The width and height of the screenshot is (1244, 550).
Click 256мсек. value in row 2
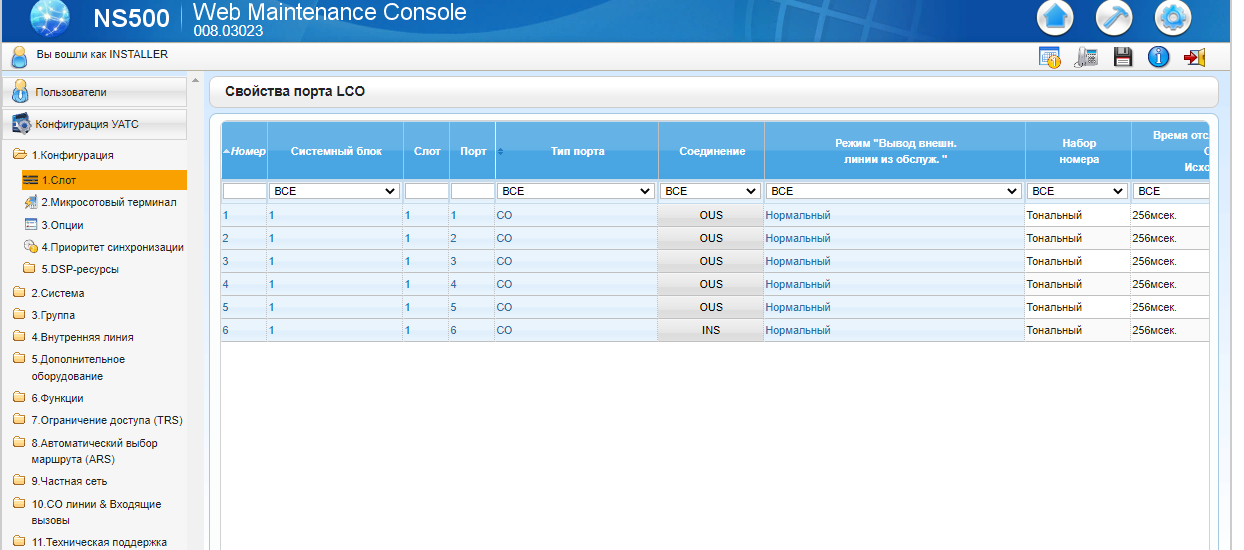coord(1154,238)
